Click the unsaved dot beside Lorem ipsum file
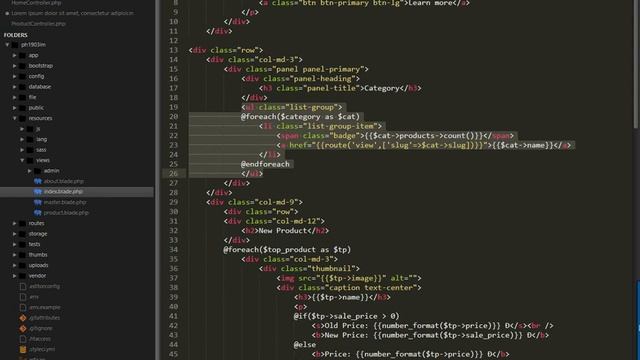Image resolution: width=640 pixels, height=360 pixels. pyautogui.click(x=7, y=13)
